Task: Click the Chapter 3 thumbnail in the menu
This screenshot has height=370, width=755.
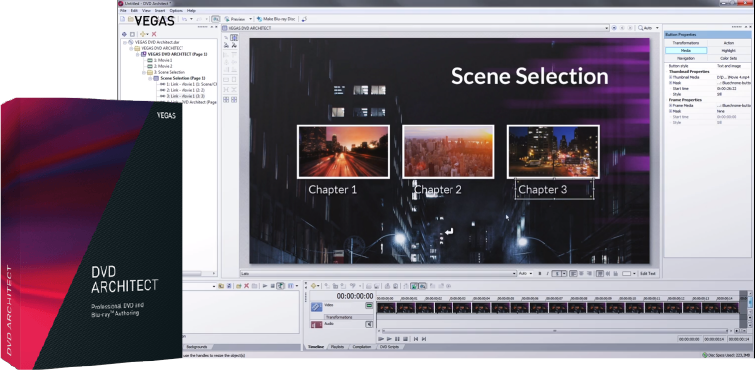Action: coord(553,151)
